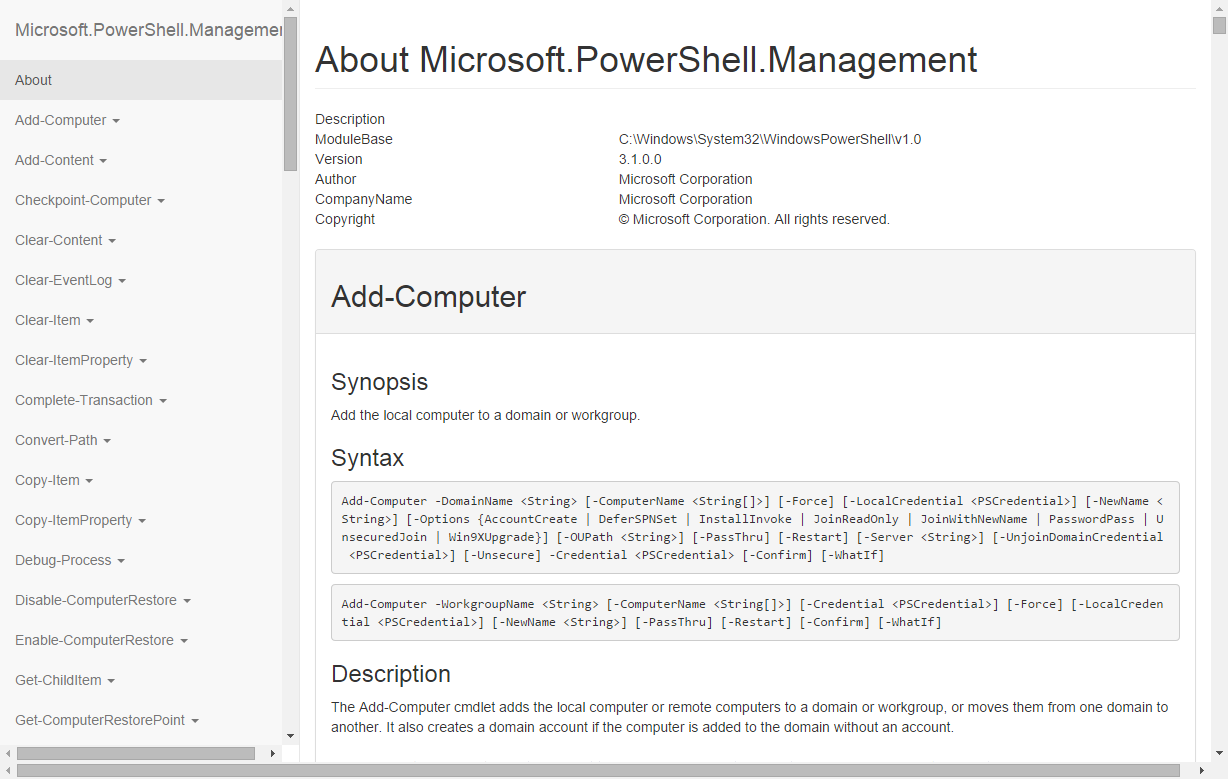Expand the Clear-Content dropdown caret

[112, 241]
